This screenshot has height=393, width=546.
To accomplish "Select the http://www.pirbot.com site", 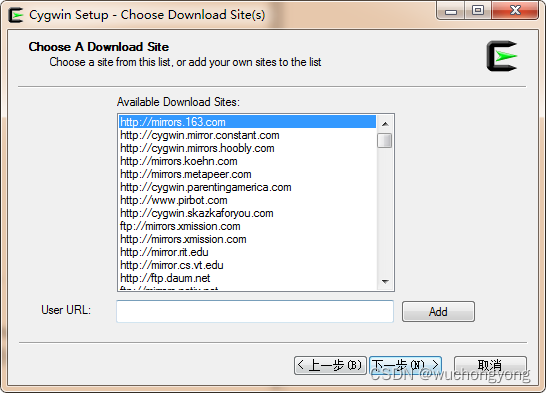I will point(247,200).
